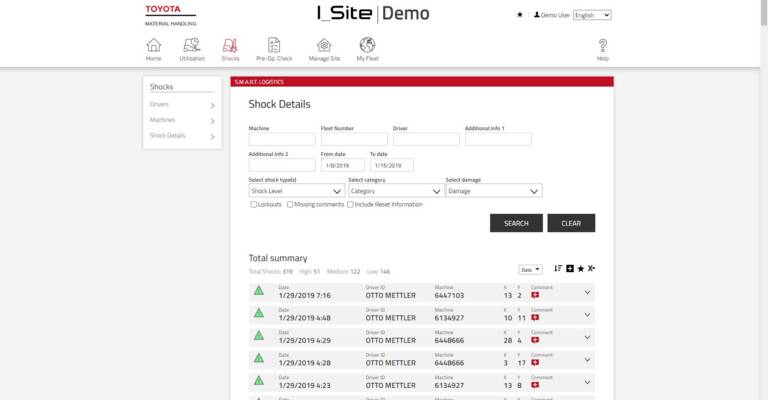The height and width of the screenshot is (400, 768).
Task: Open Manage Site from the top navigation
Action: click(324, 48)
